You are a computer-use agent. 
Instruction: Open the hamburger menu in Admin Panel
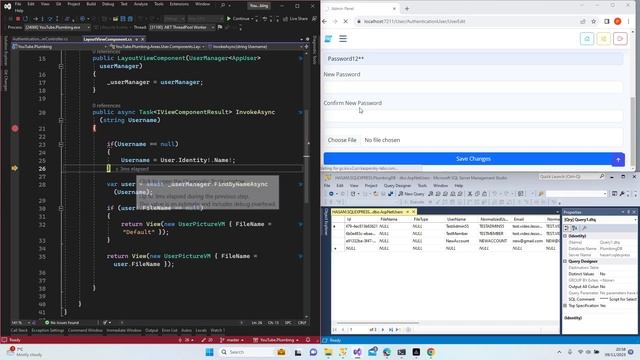343,38
